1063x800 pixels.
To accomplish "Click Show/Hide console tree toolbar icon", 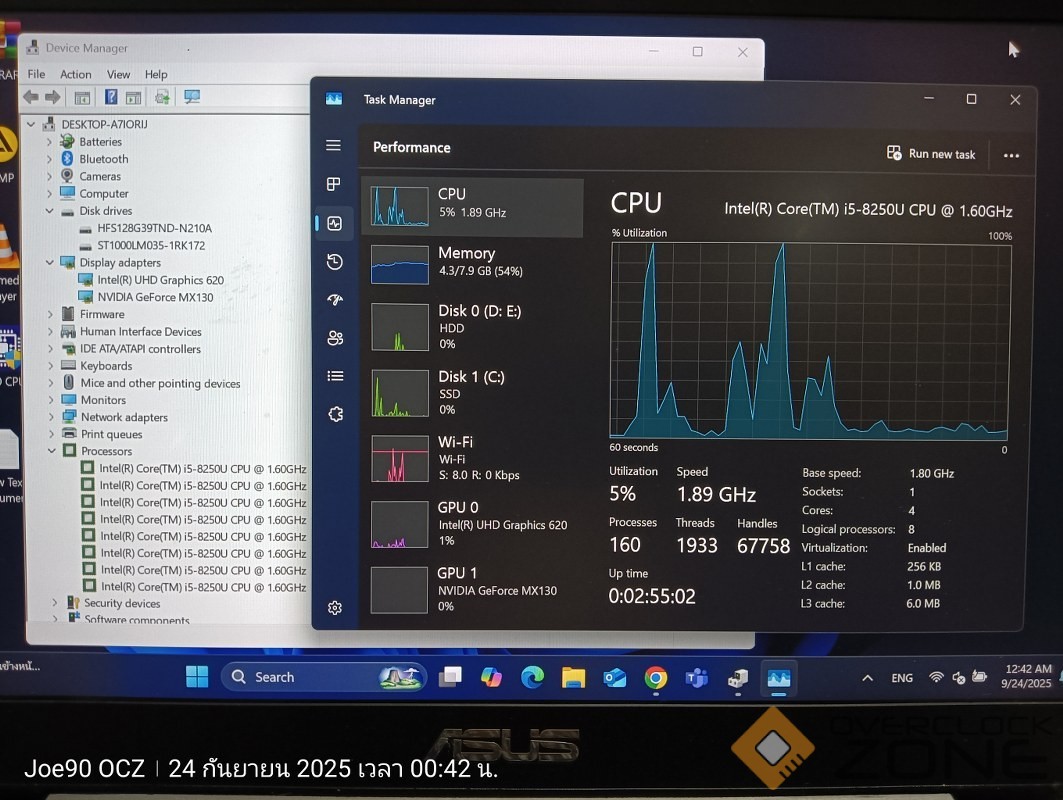I will [x=82, y=98].
